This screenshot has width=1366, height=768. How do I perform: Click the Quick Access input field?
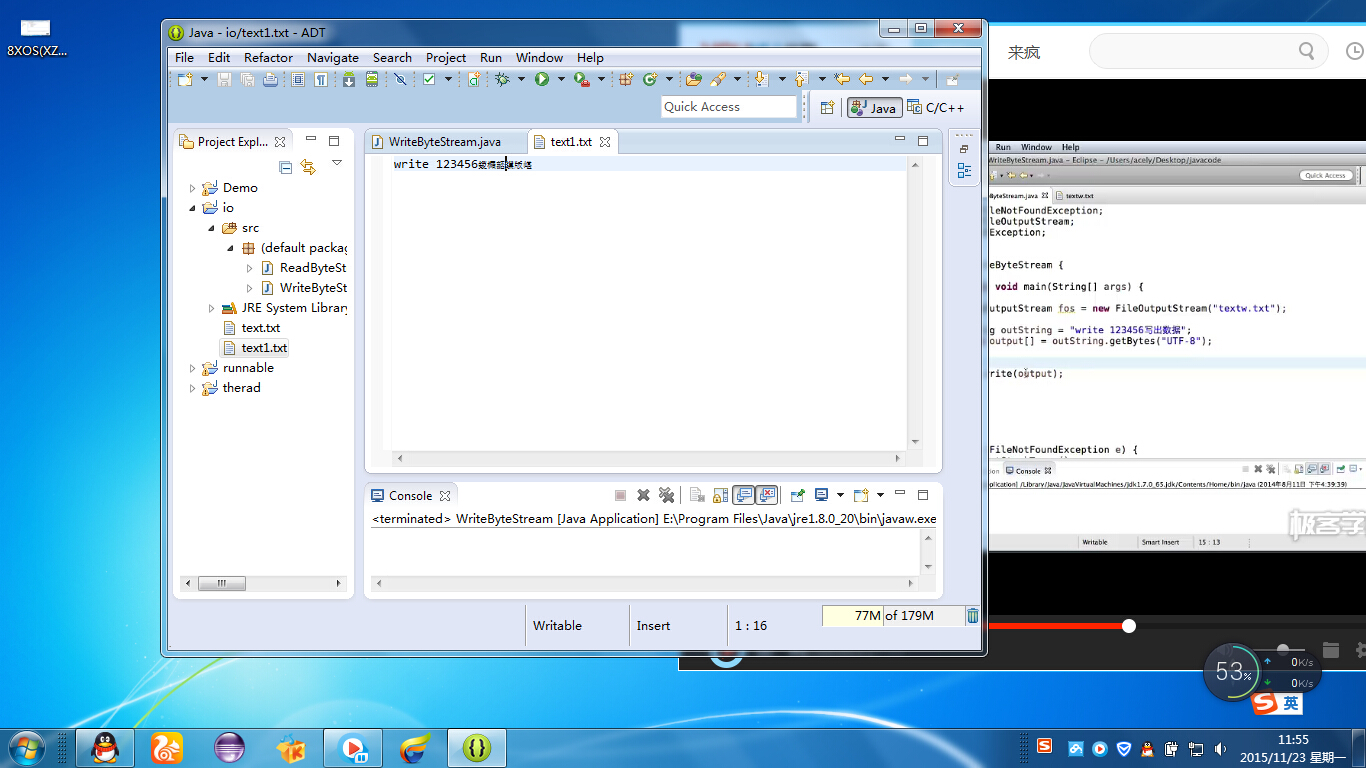(x=729, y=107)
